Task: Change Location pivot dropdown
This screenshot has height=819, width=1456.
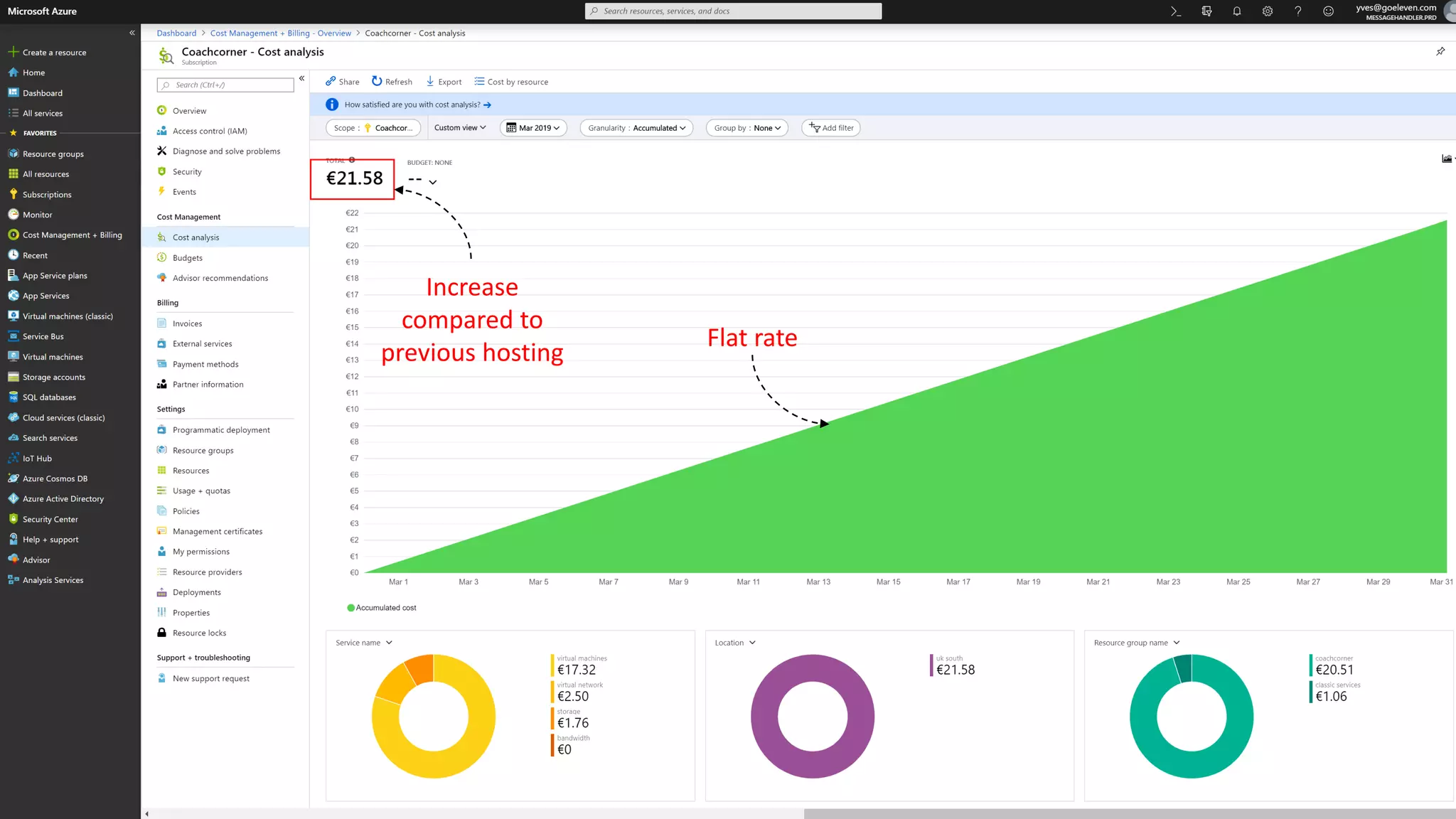Action: click(x=735, y=643)
